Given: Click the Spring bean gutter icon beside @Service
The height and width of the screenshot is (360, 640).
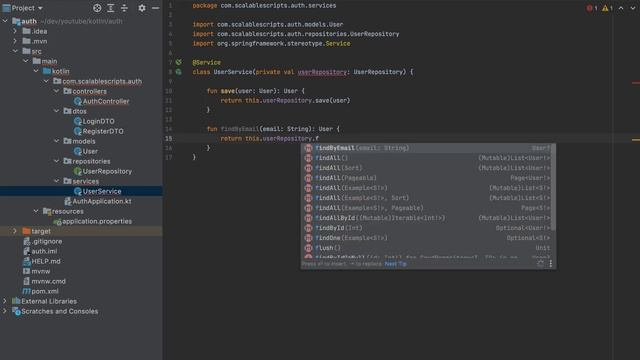Looking at the screenshot, I should click(x=178, y=62).
